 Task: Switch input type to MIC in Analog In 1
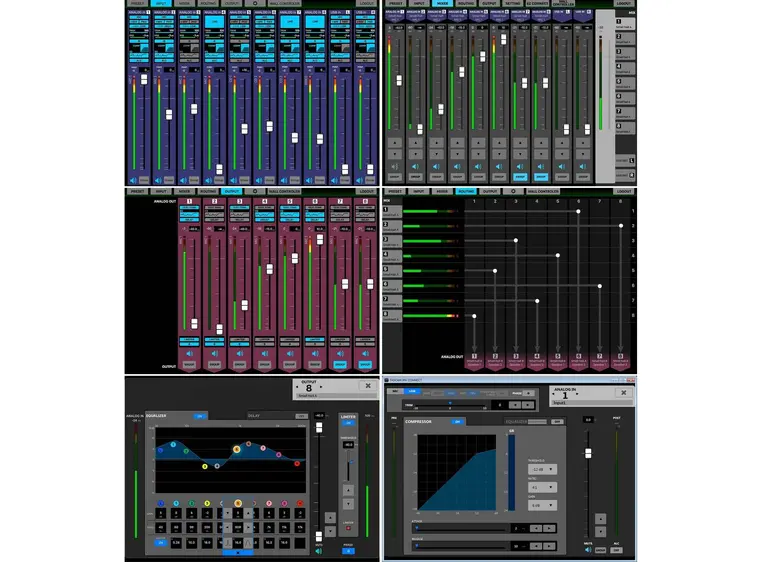click(396, 391)
